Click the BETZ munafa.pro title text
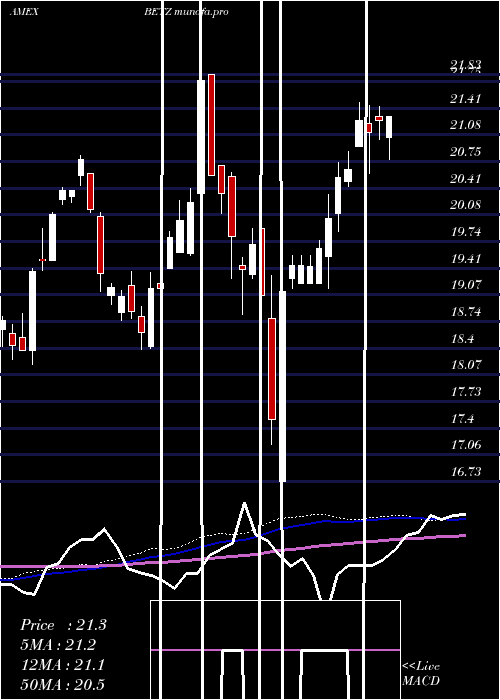The height and width of the screenshot is (700, 500). point(186,12)
